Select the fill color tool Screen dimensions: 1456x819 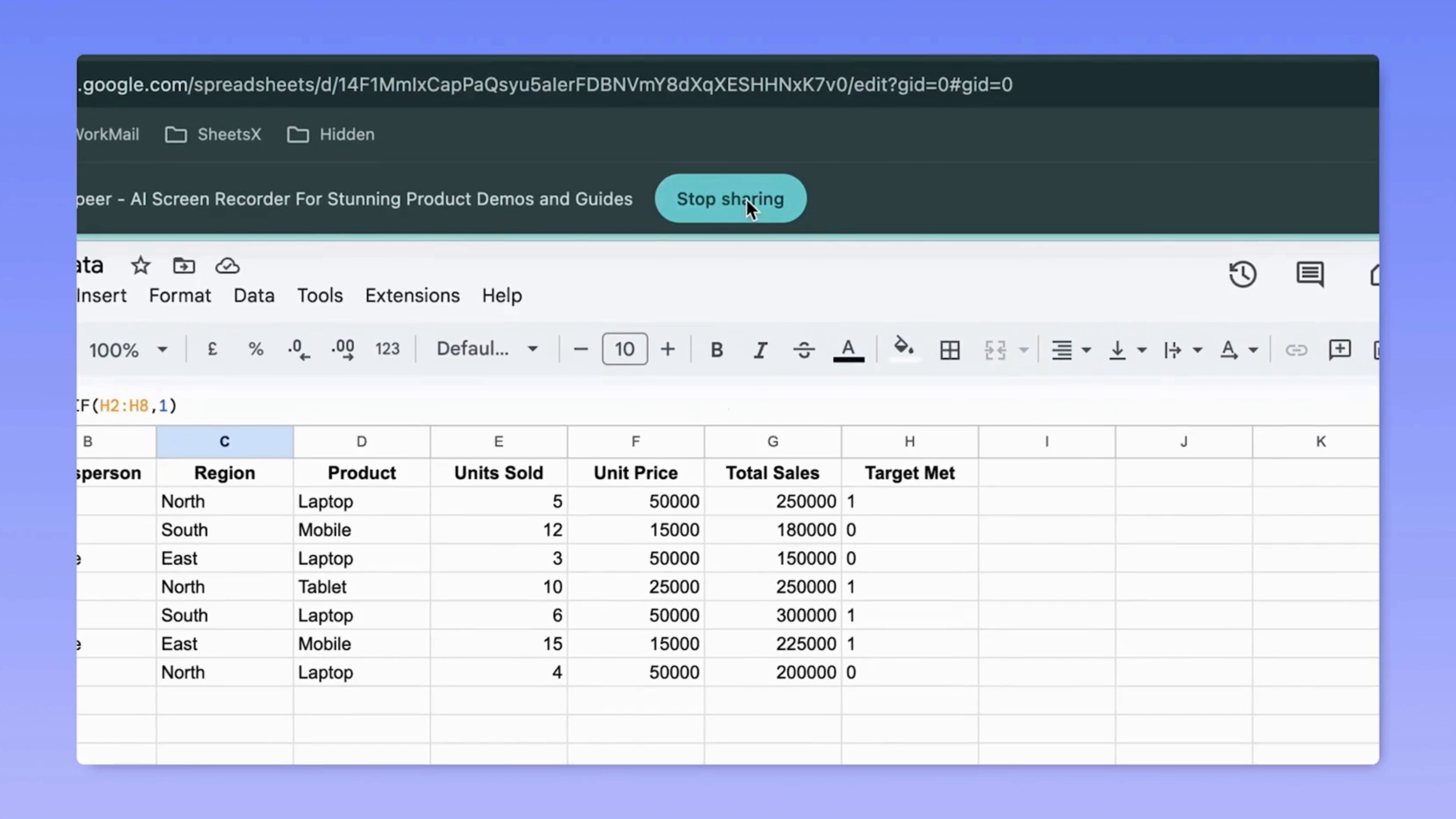(x=903, y=349)
